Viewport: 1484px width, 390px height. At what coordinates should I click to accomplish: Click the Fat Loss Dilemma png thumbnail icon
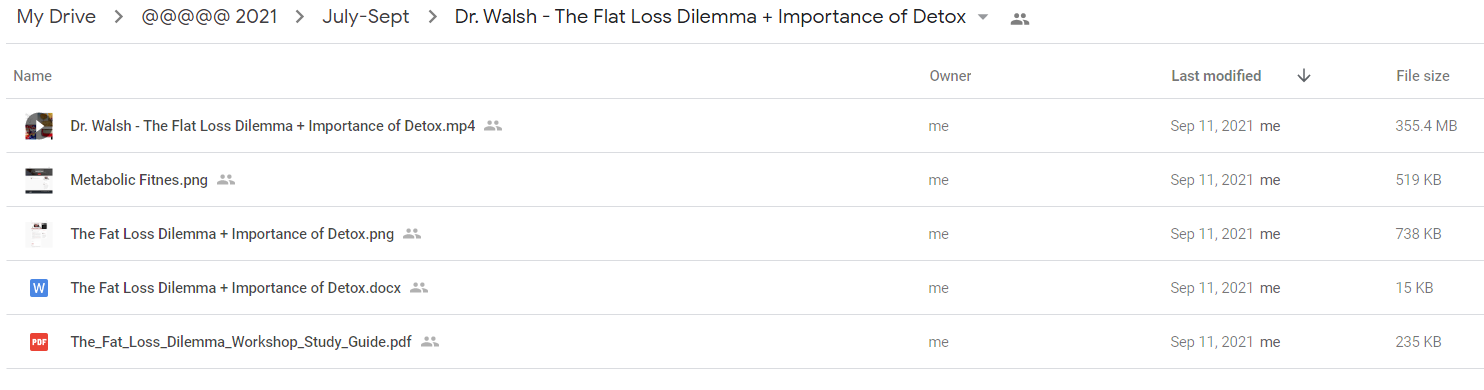pos(39,234)
